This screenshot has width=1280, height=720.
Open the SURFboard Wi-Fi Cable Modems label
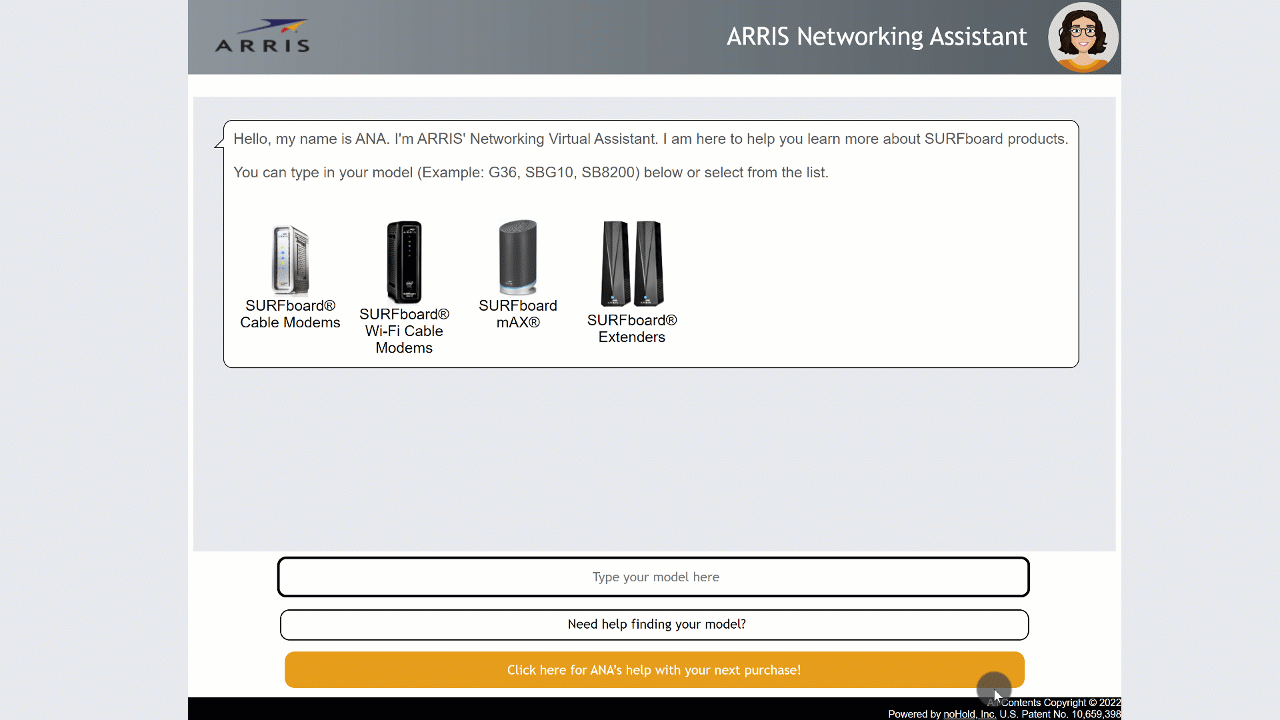tap(404, 331)
